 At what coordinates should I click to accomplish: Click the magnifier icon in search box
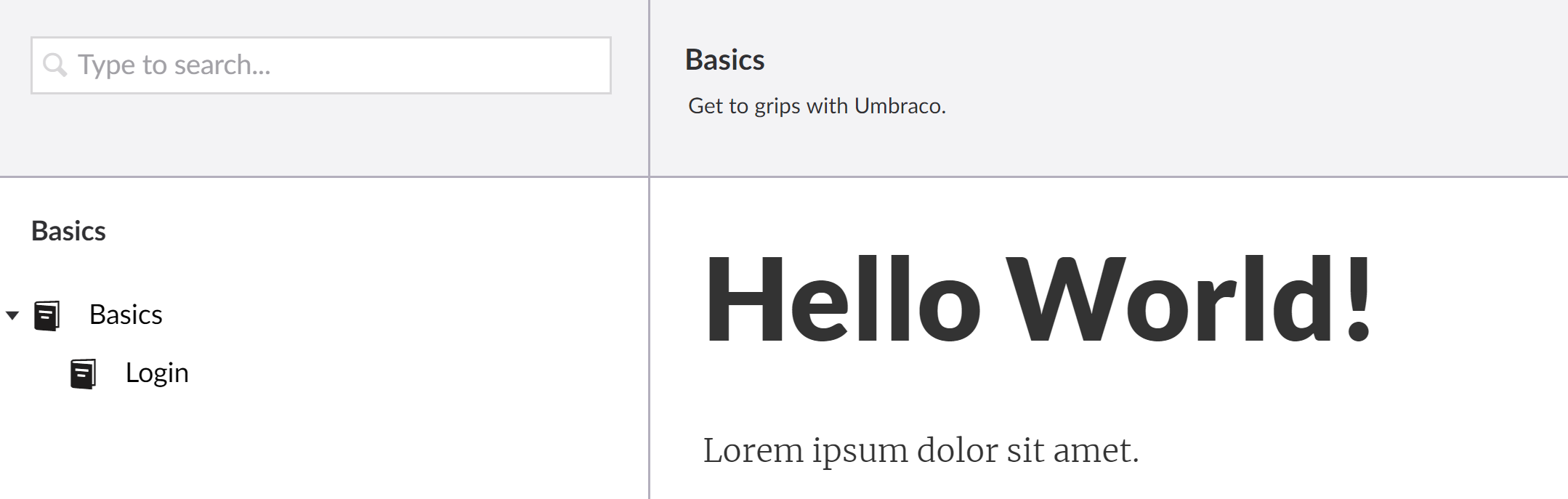pyautogui.click(x=55, y=65)
